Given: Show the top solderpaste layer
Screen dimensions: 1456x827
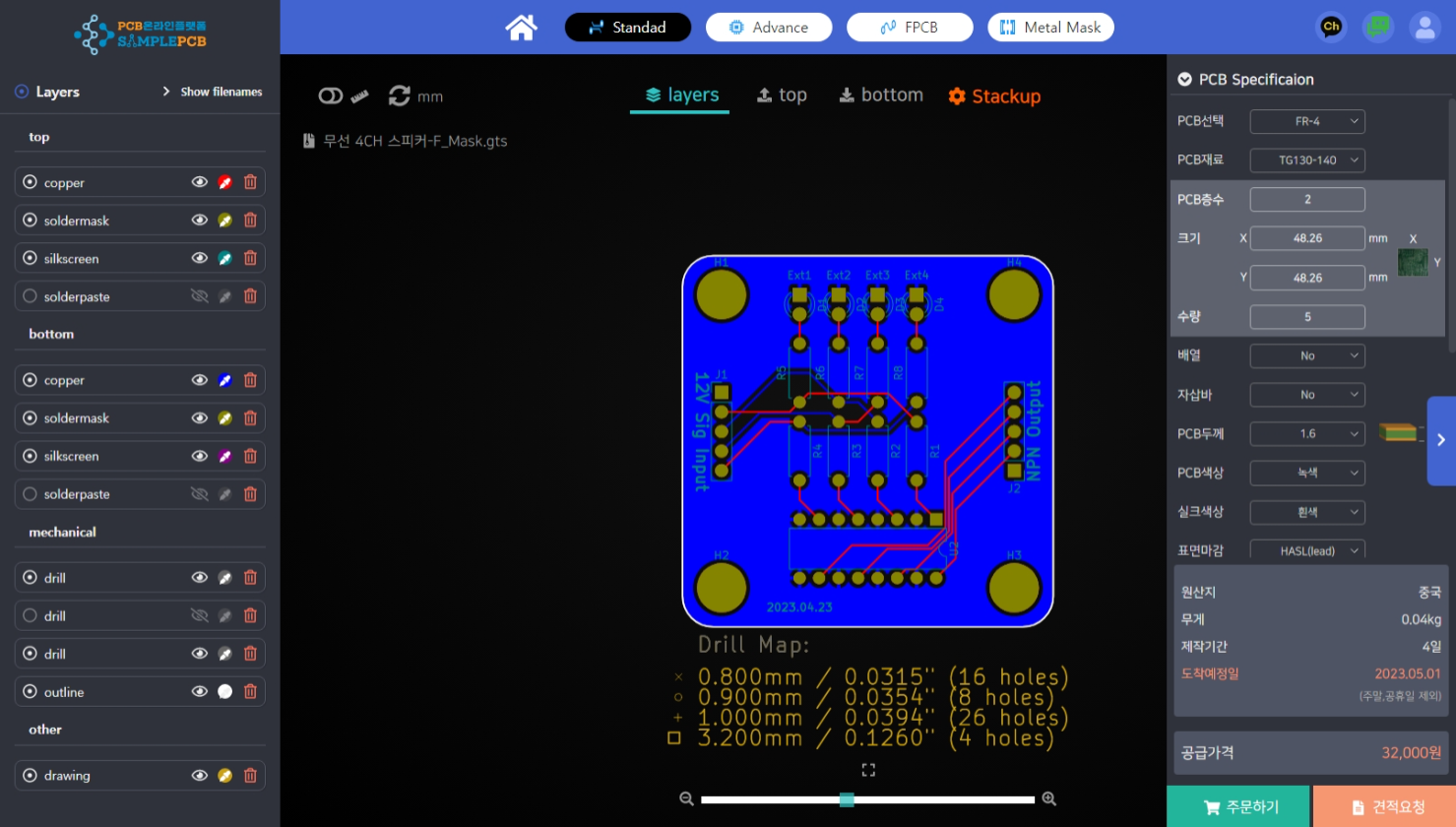Looking at the screenshot, I should point(200,296).
